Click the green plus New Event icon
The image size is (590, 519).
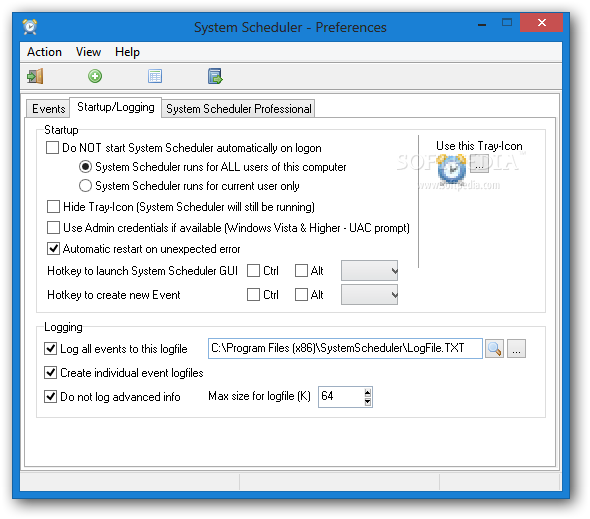point(95,76)
